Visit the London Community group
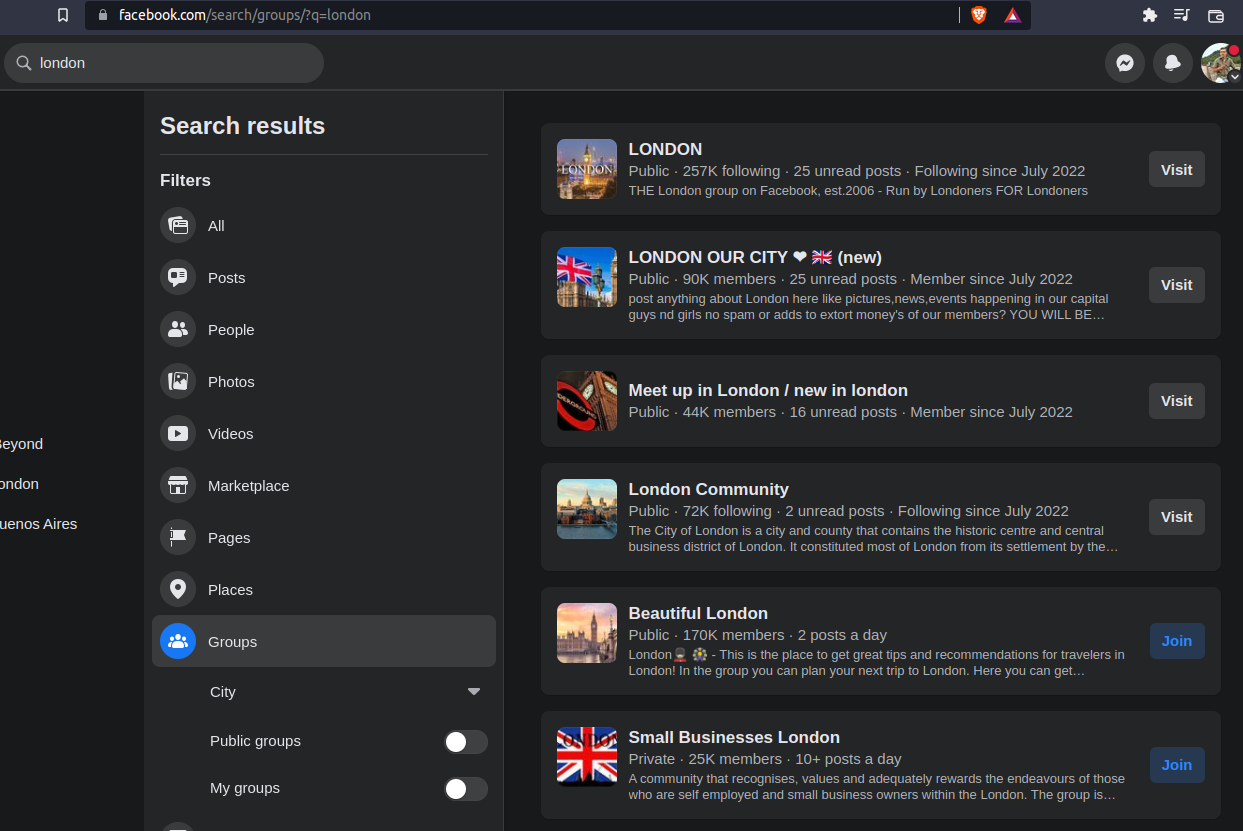 (x=1177, y=517)
